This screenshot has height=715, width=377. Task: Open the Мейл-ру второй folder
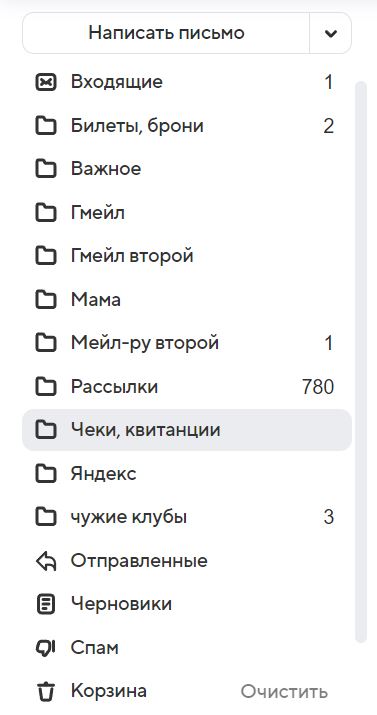[187, 343]
